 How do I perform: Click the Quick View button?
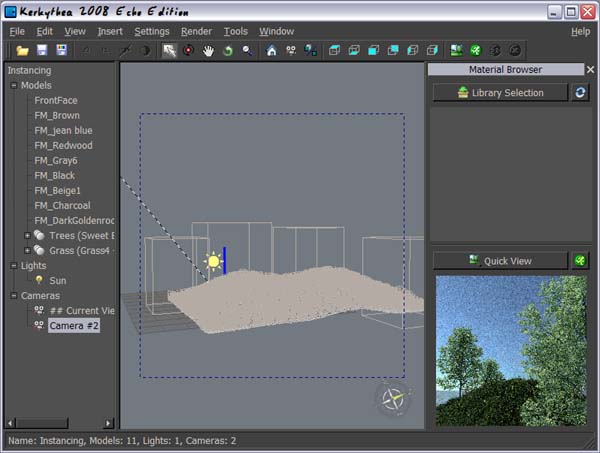tap(500, 261)
